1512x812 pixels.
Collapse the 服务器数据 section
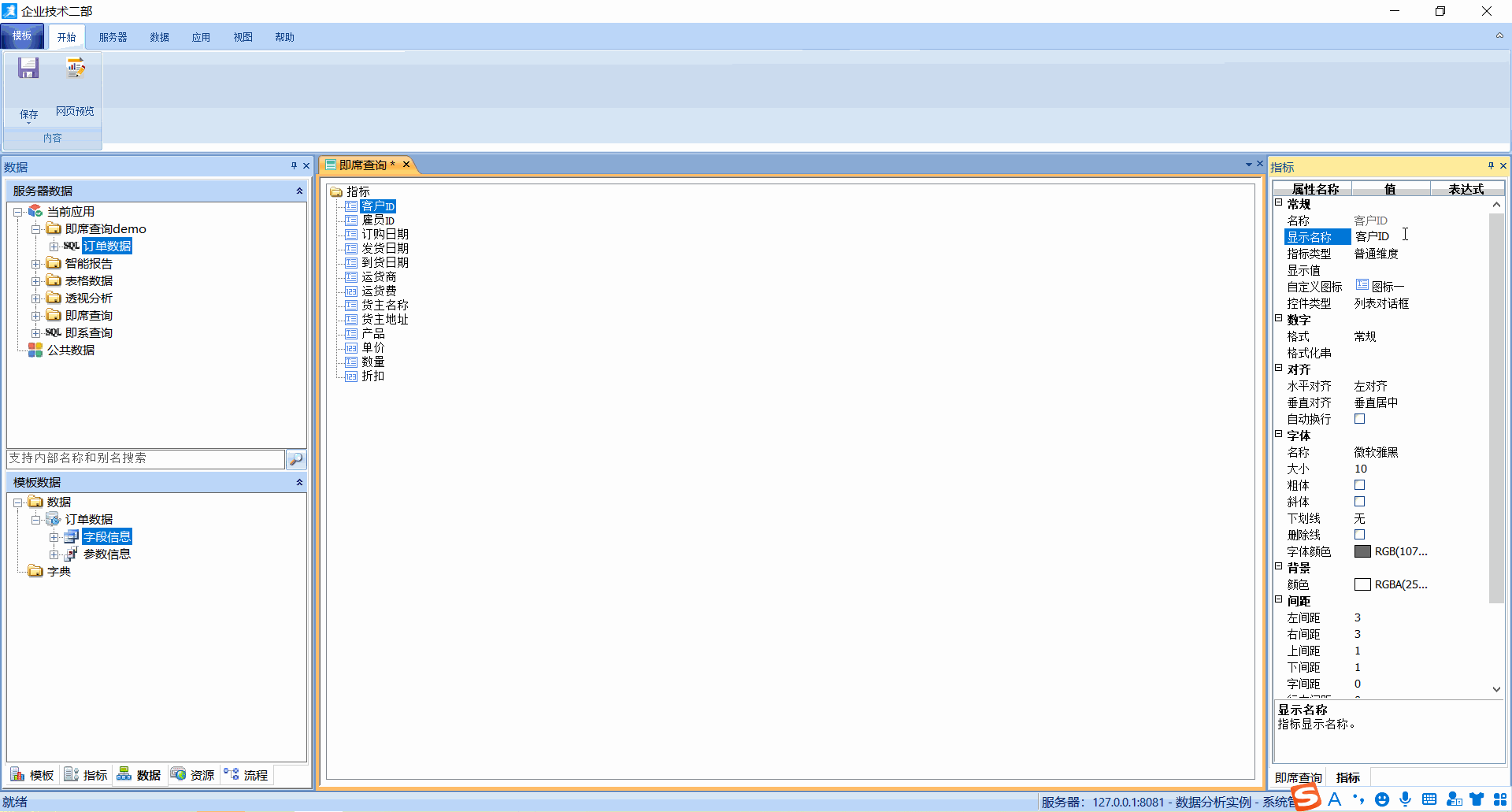click(299, 191)
